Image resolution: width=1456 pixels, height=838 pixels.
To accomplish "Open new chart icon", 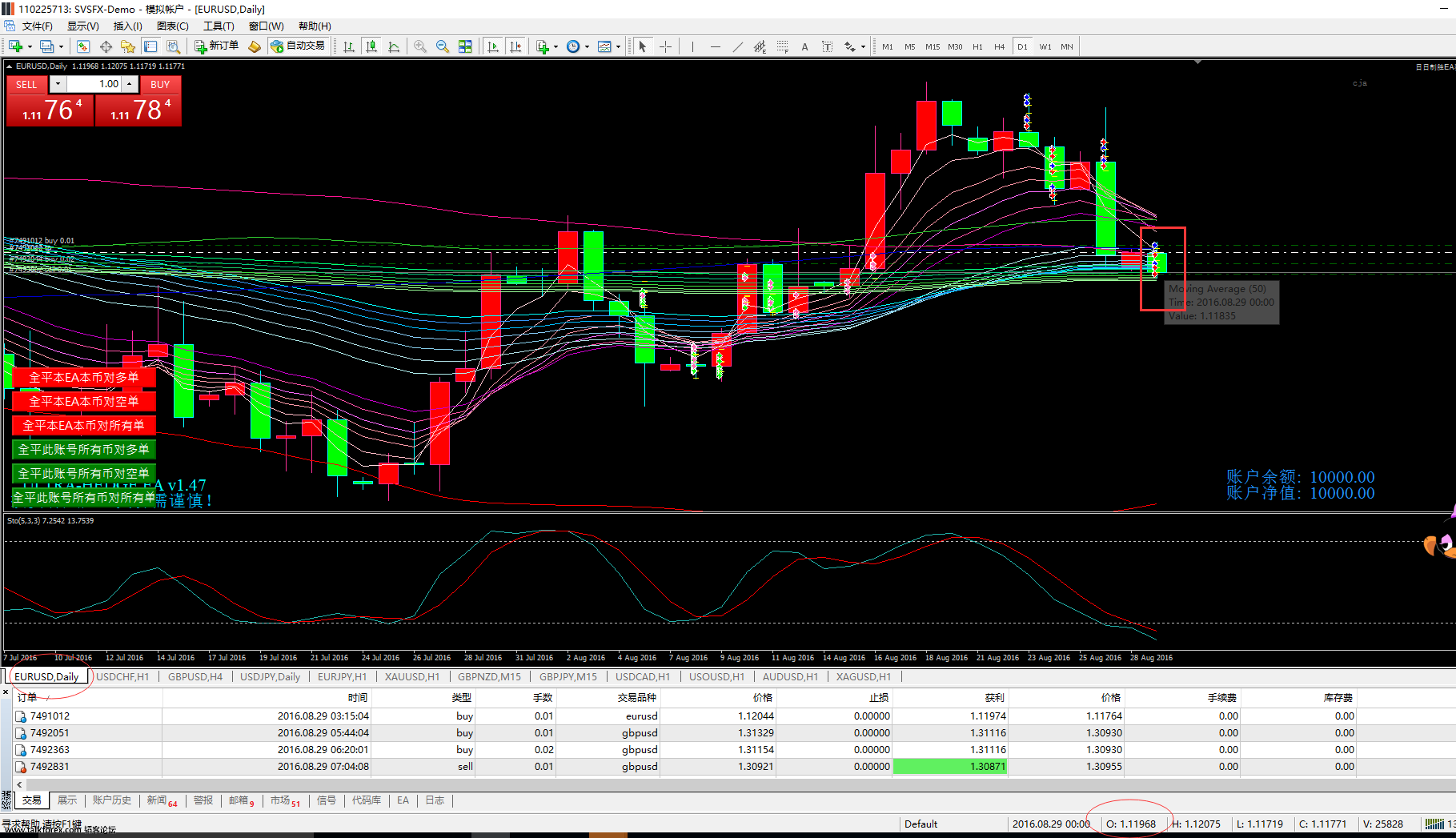I will click(15, 46).
